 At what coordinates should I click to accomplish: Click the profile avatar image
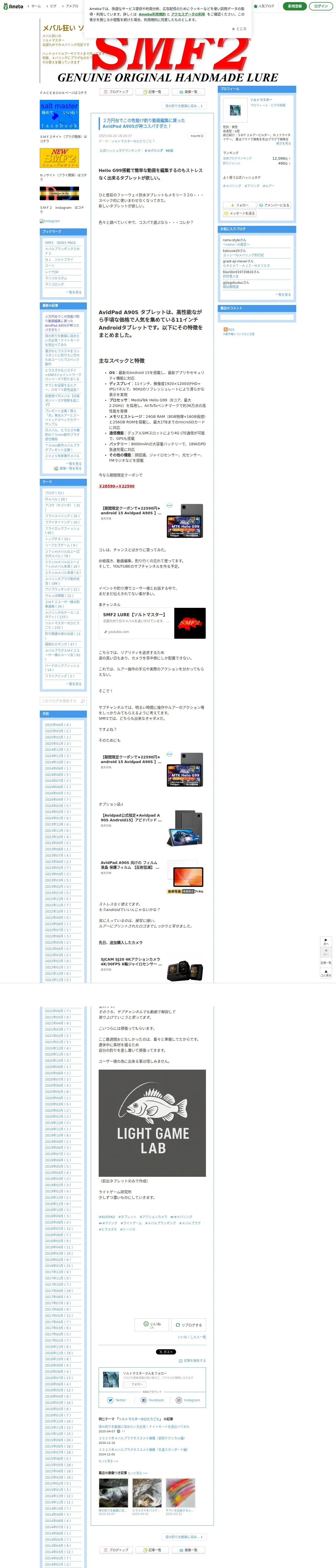click(x=235, y=111)
